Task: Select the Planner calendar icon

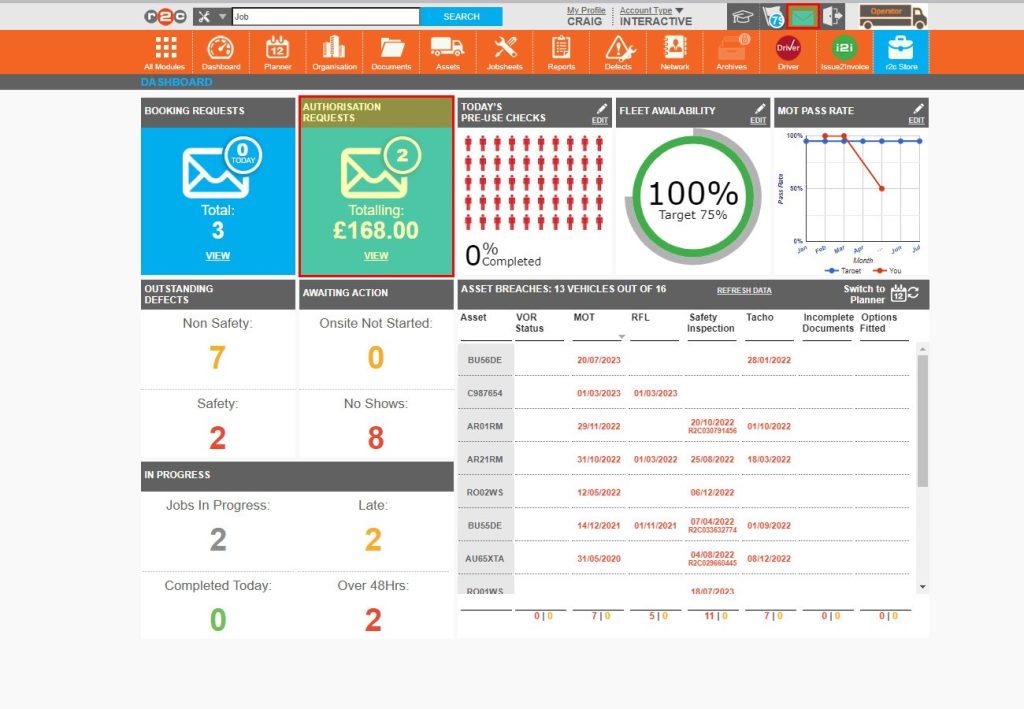Action: (x=277, y=48)
